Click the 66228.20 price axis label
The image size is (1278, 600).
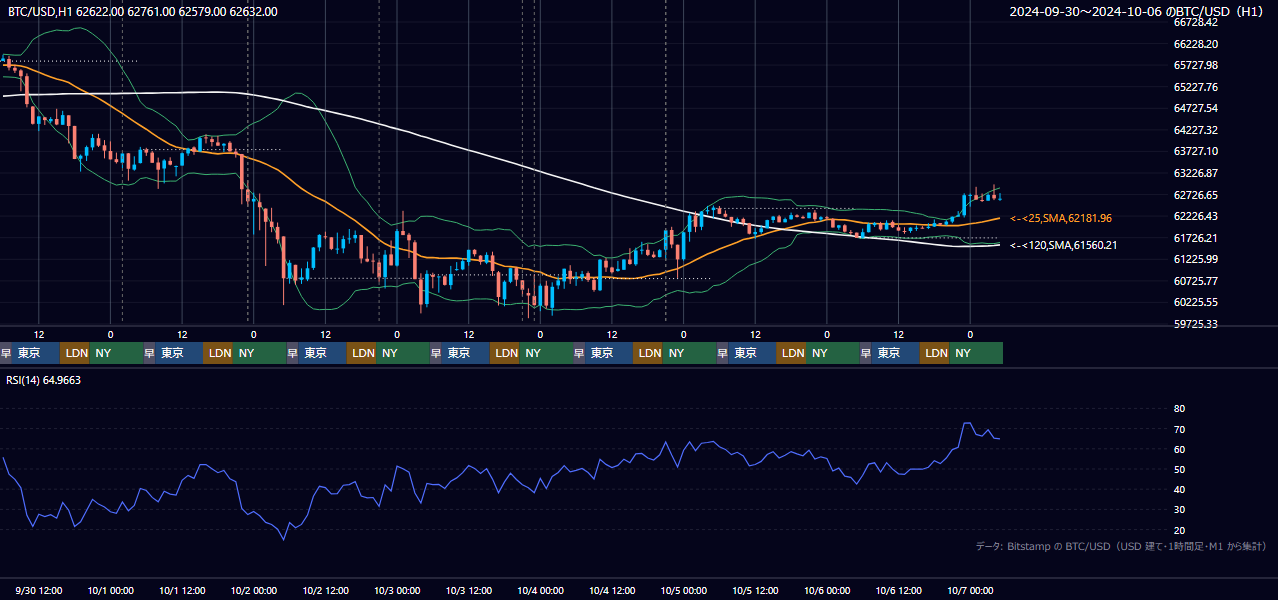click(1195, 44)
